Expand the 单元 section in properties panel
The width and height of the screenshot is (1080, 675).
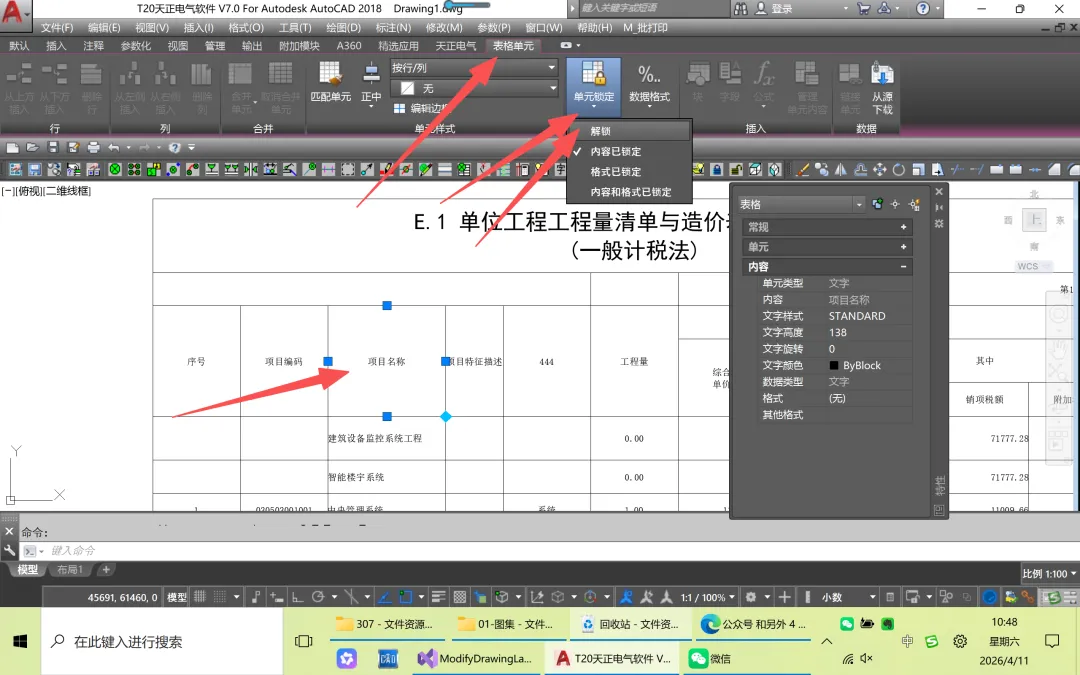903,247
